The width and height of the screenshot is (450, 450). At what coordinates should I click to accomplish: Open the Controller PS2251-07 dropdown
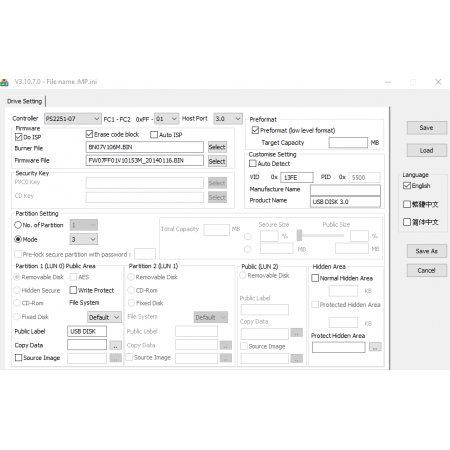click(73, 119)
